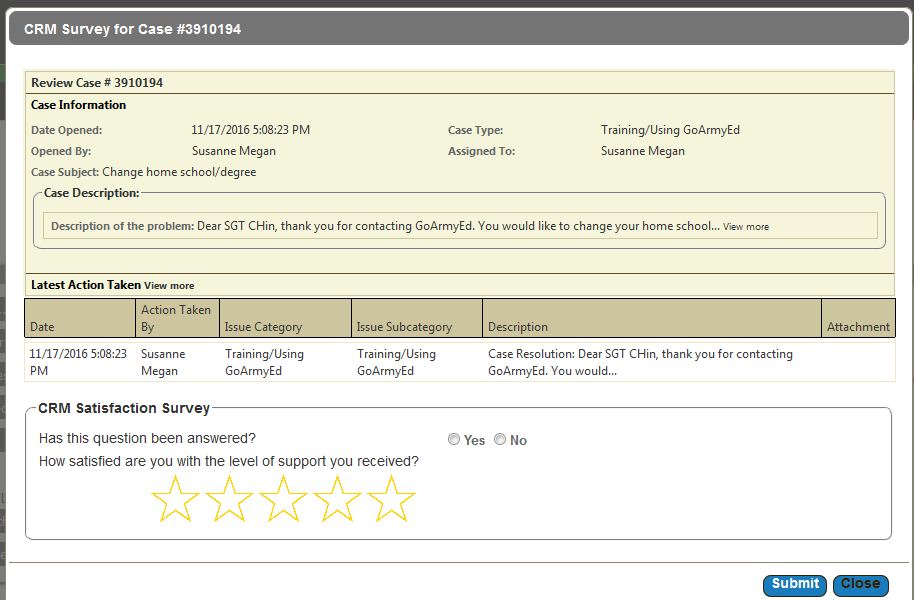Click the Date column header
The image size is (914, 600).
pyautogui.click(x=80, y=318)
